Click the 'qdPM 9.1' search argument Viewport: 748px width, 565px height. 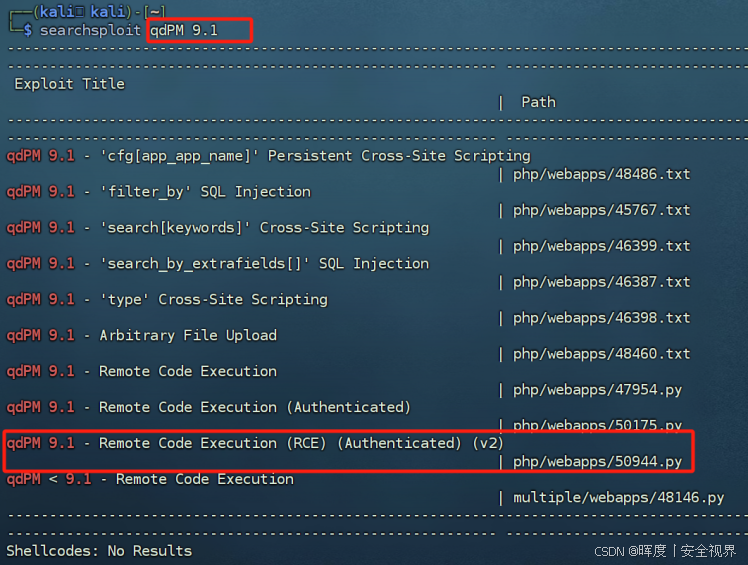[x=184, y=31]
